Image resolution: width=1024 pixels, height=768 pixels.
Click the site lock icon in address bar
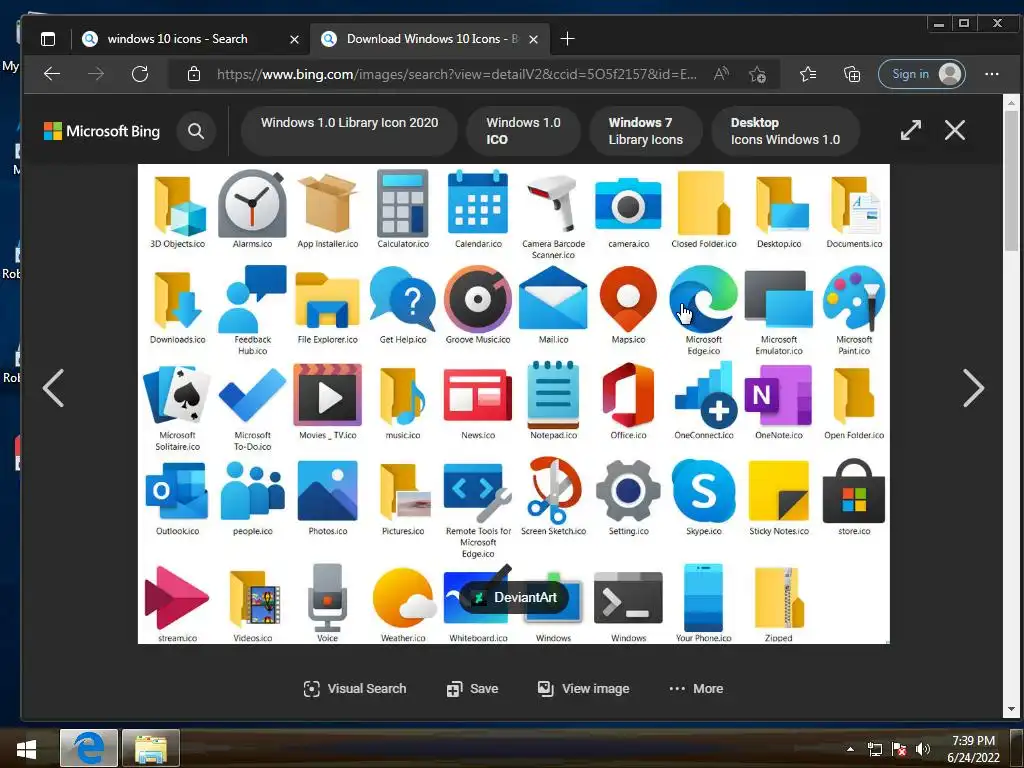click(194, 74)
